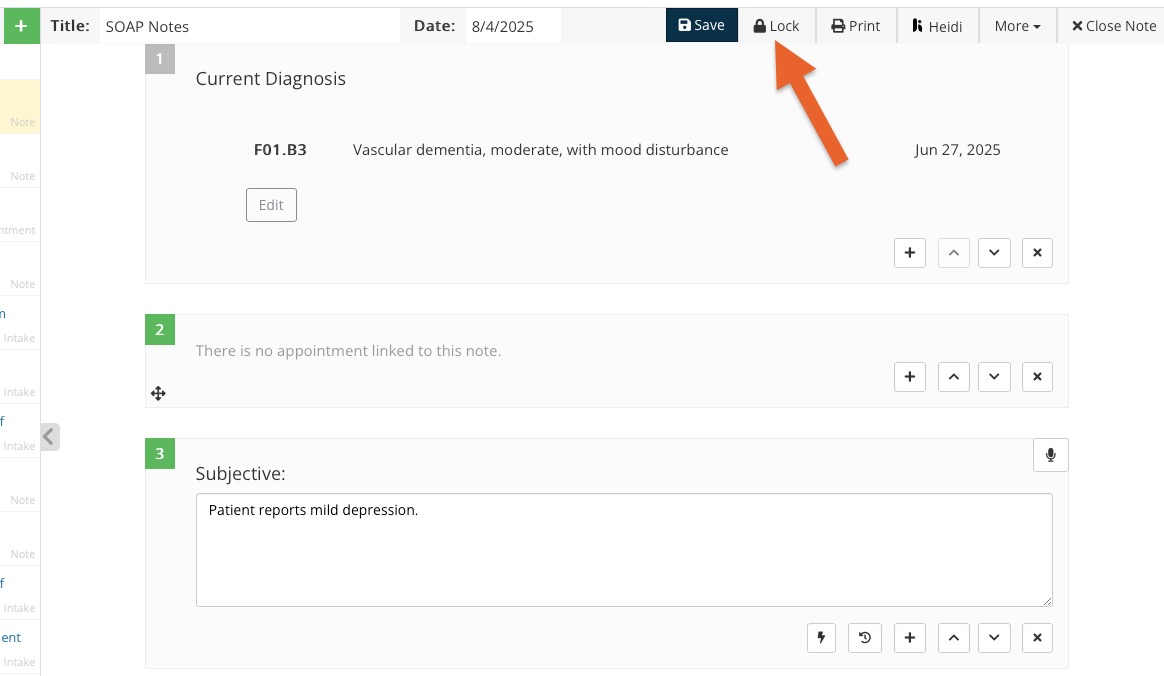View Subjective field history
The height and width of the screenshot is (676, 1164).
pyautogui.click(x=865, y=637)
